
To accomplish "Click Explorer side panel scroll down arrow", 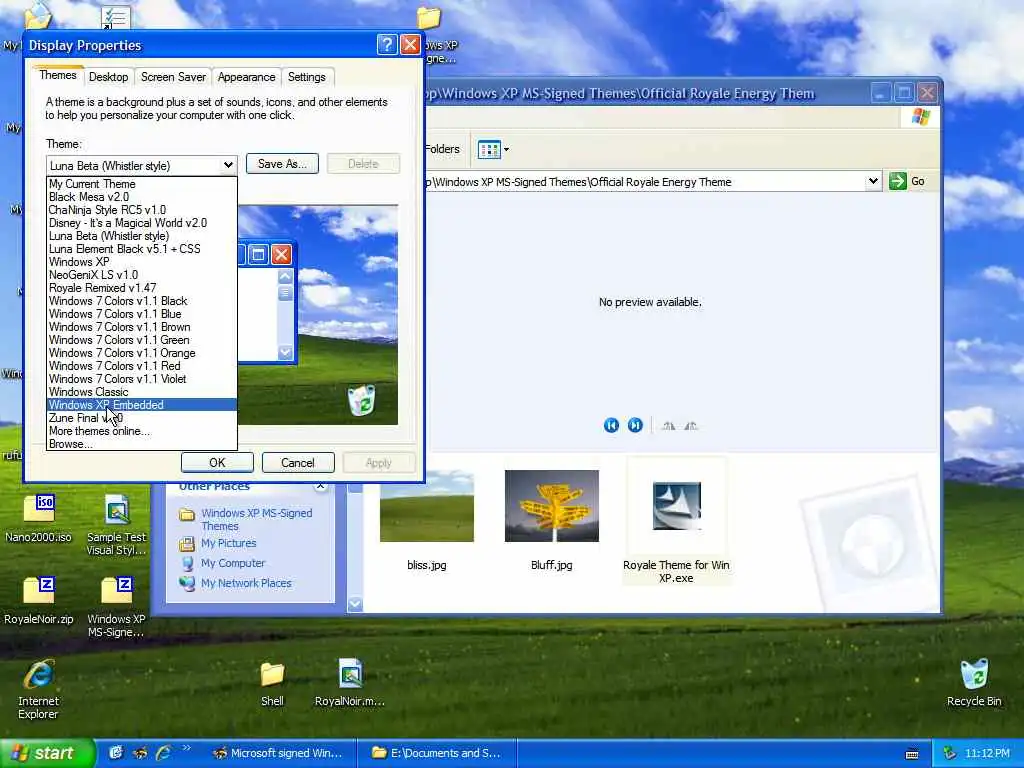I will tap(355, 604).
